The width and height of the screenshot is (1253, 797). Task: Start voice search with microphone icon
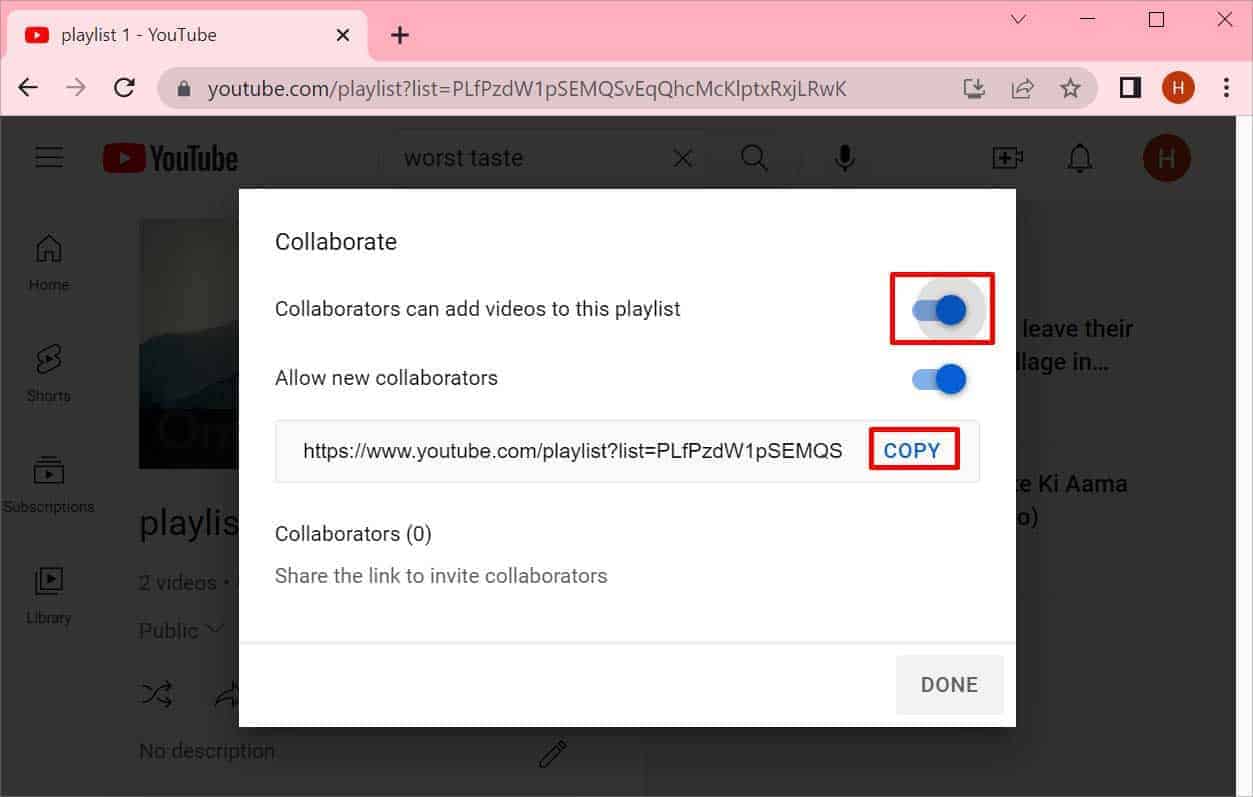845,158
